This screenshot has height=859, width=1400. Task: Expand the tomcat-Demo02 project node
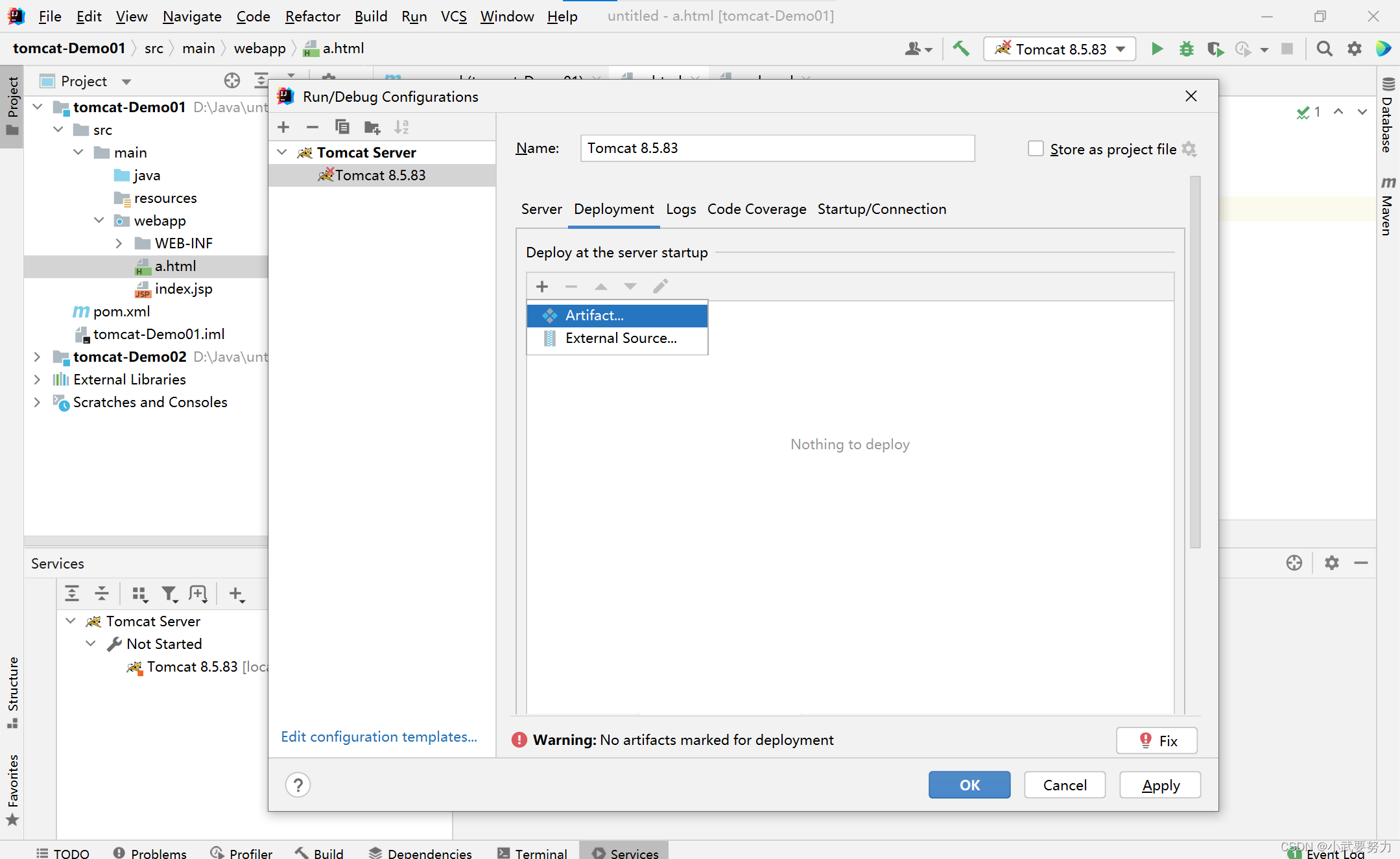37,357
